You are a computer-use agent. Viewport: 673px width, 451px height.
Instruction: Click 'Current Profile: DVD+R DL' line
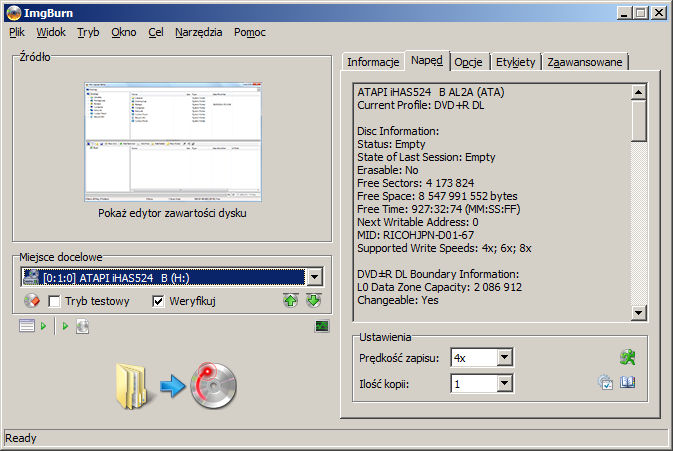coord(421,105)
